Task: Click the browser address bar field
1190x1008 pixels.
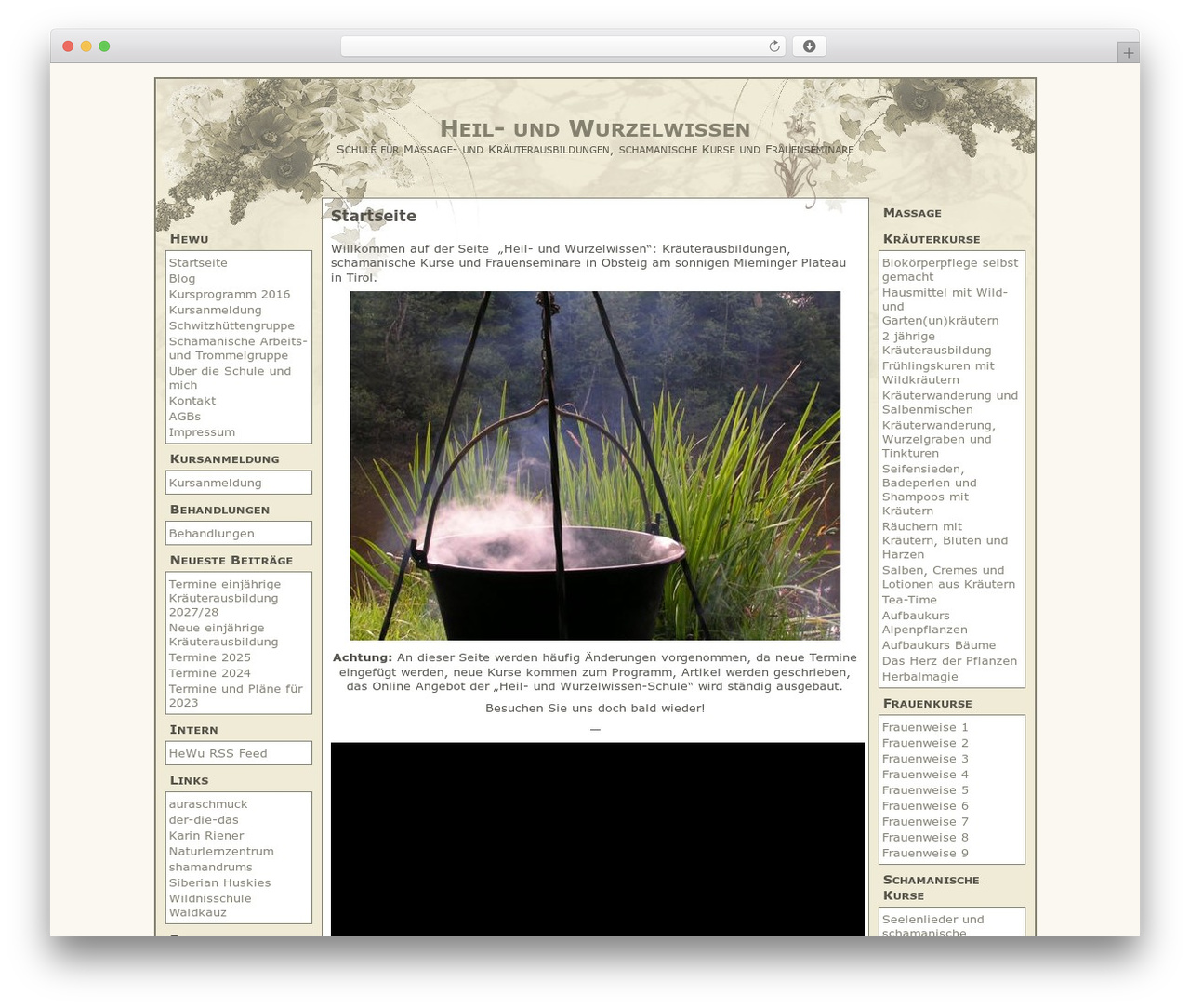Action: coord(562,46)
